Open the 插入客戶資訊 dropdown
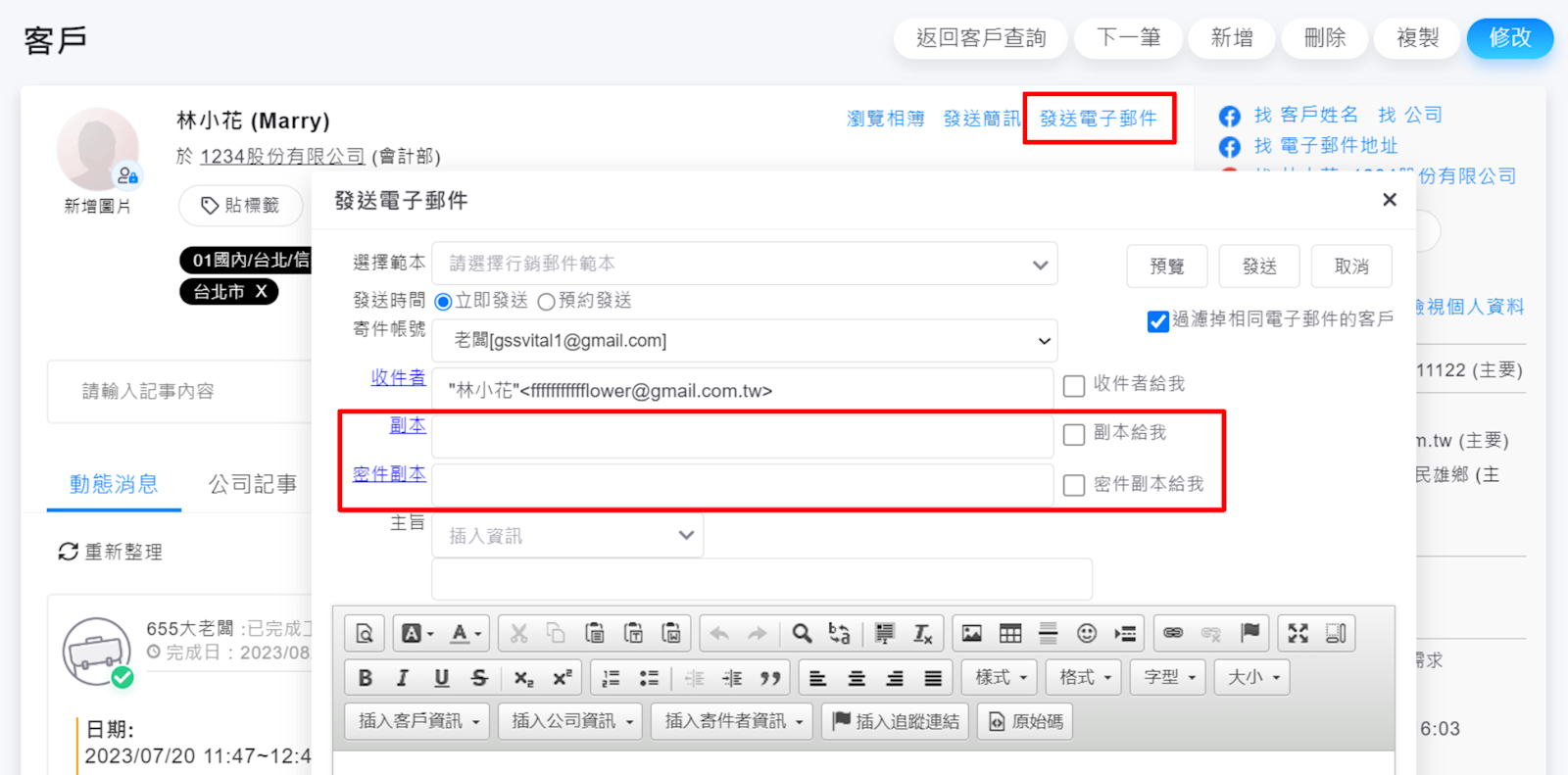The height and width of the screenshot is (775, 1568). pos(417,722)
